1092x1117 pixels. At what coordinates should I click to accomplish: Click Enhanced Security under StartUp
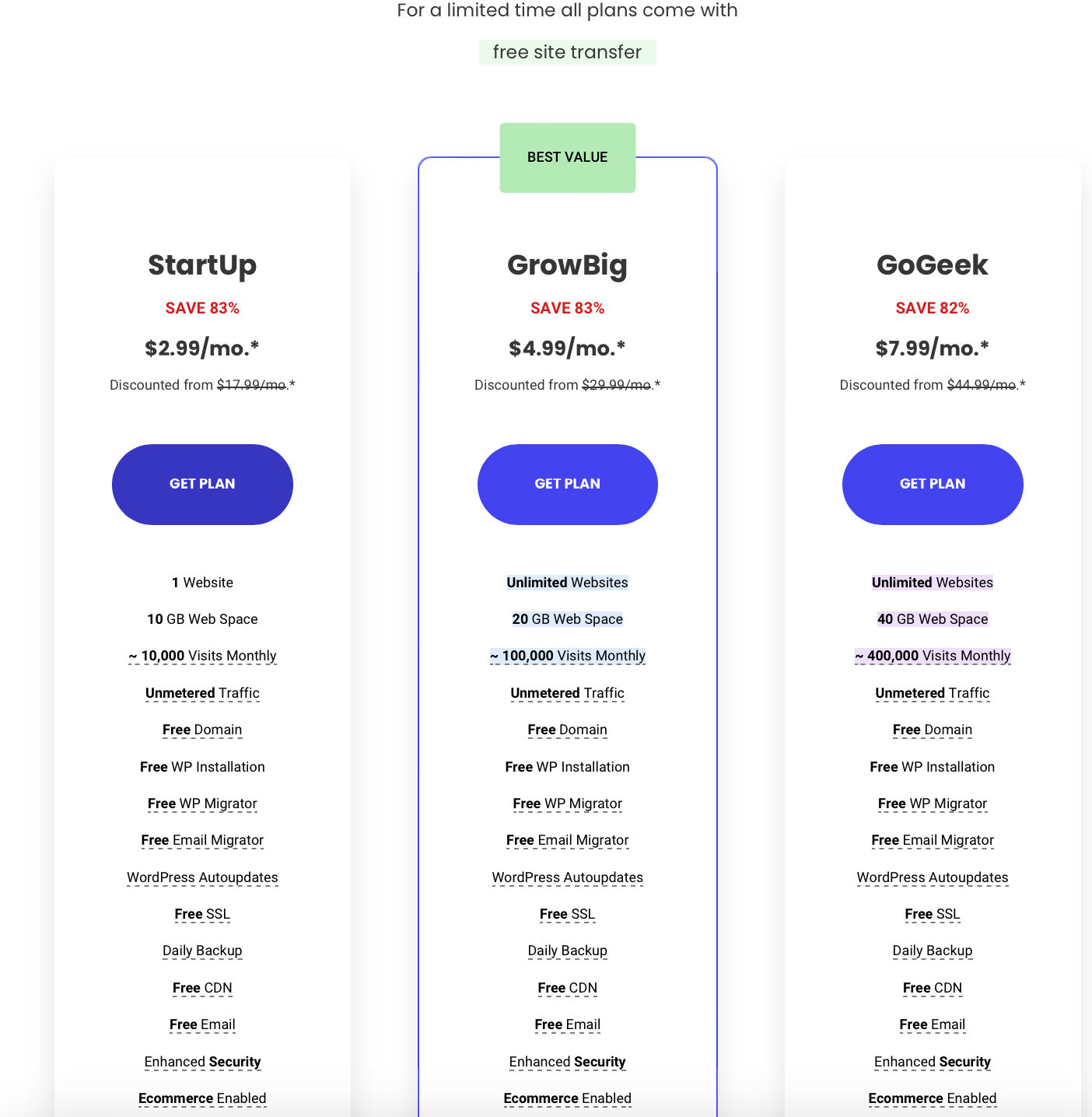point(202,1062)
